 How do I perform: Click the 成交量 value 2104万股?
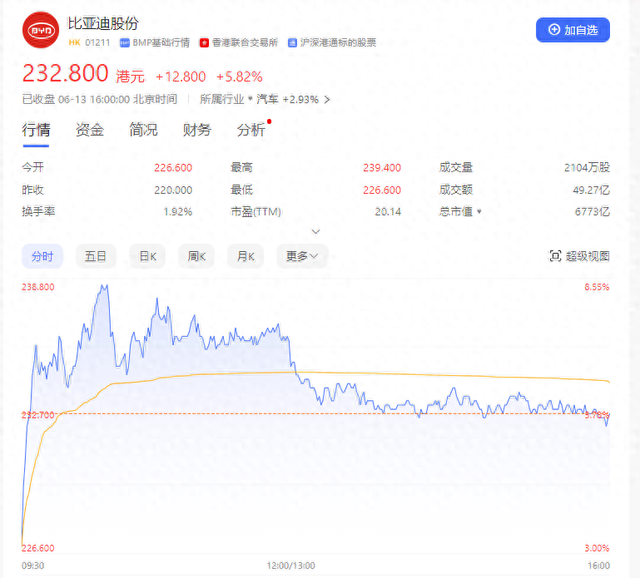(x=587, y=168)
